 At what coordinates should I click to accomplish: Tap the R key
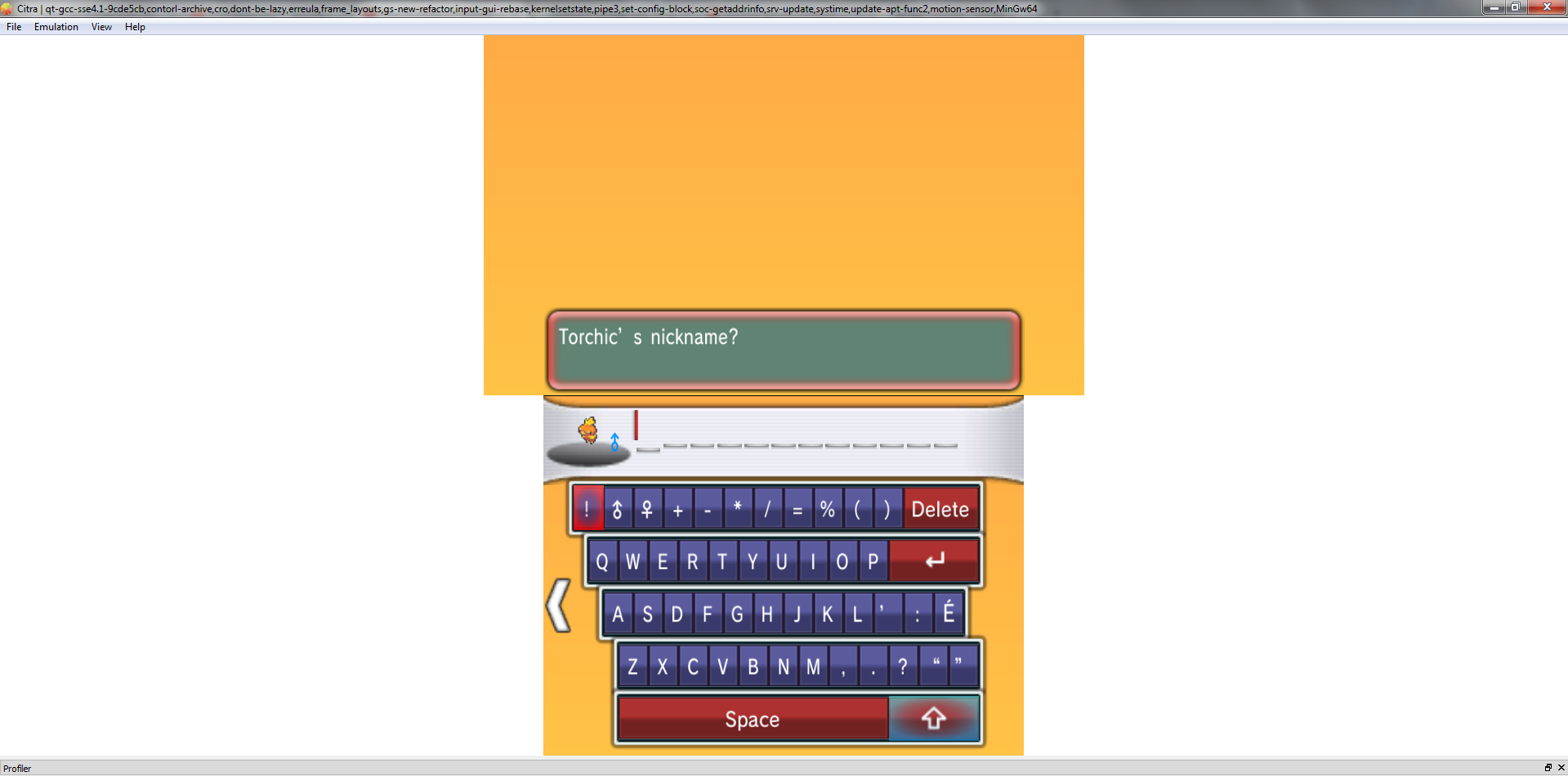pos(693,561)
